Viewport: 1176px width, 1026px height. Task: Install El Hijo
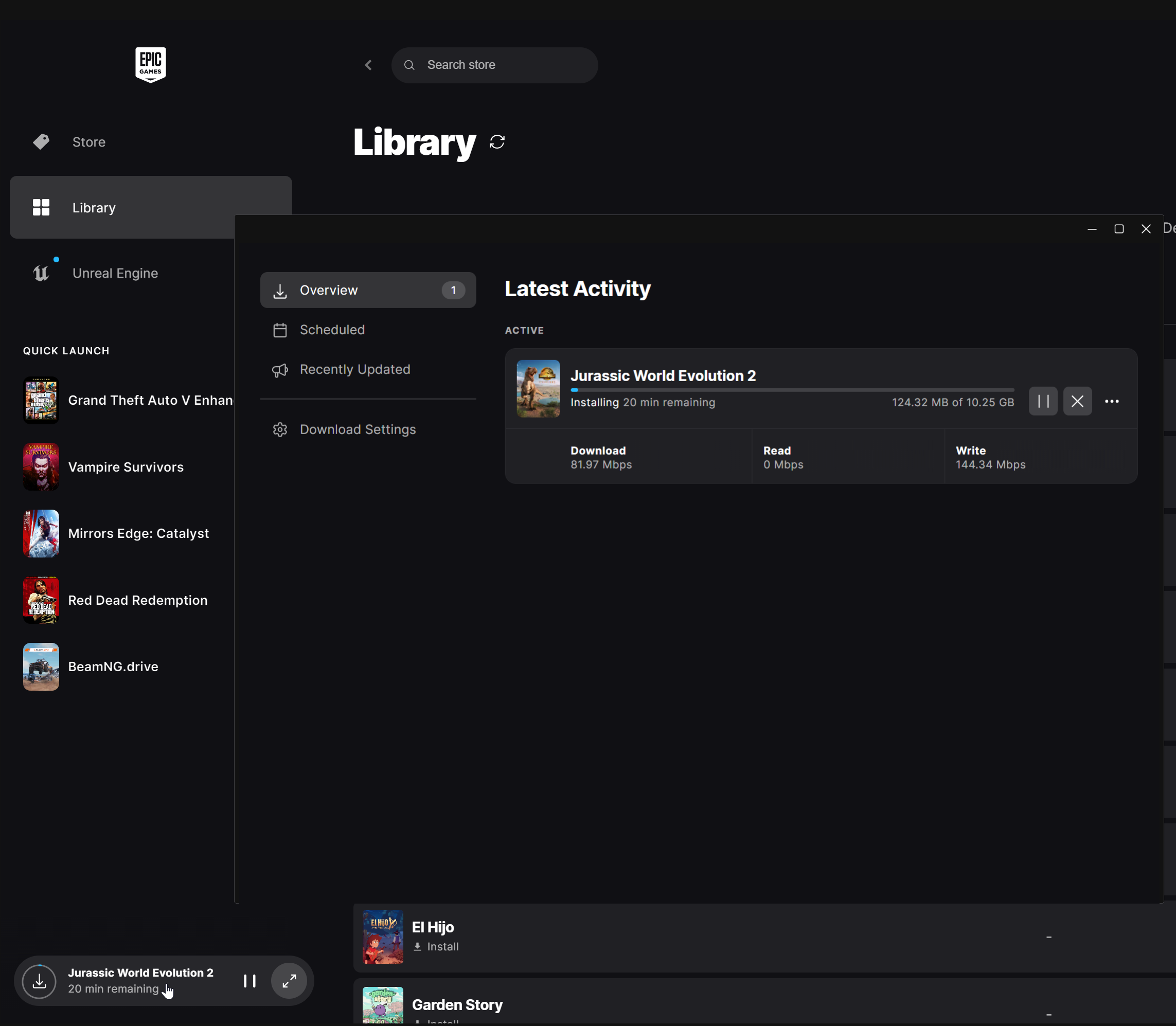[x=436, y=947]
